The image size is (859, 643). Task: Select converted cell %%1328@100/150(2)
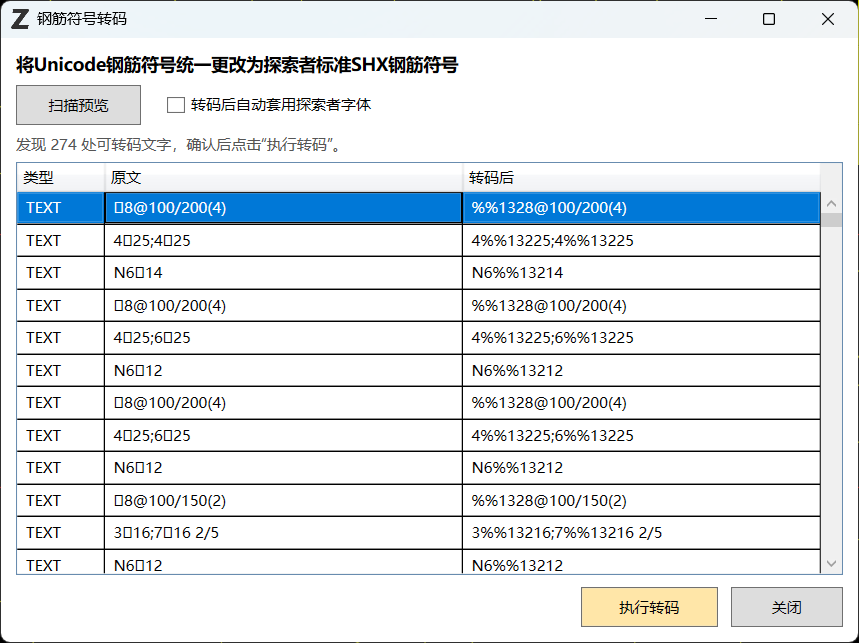641,500
